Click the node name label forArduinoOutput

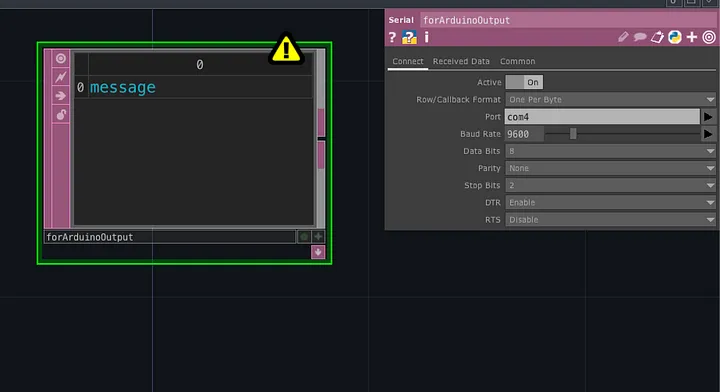click(x=169, y=237)
